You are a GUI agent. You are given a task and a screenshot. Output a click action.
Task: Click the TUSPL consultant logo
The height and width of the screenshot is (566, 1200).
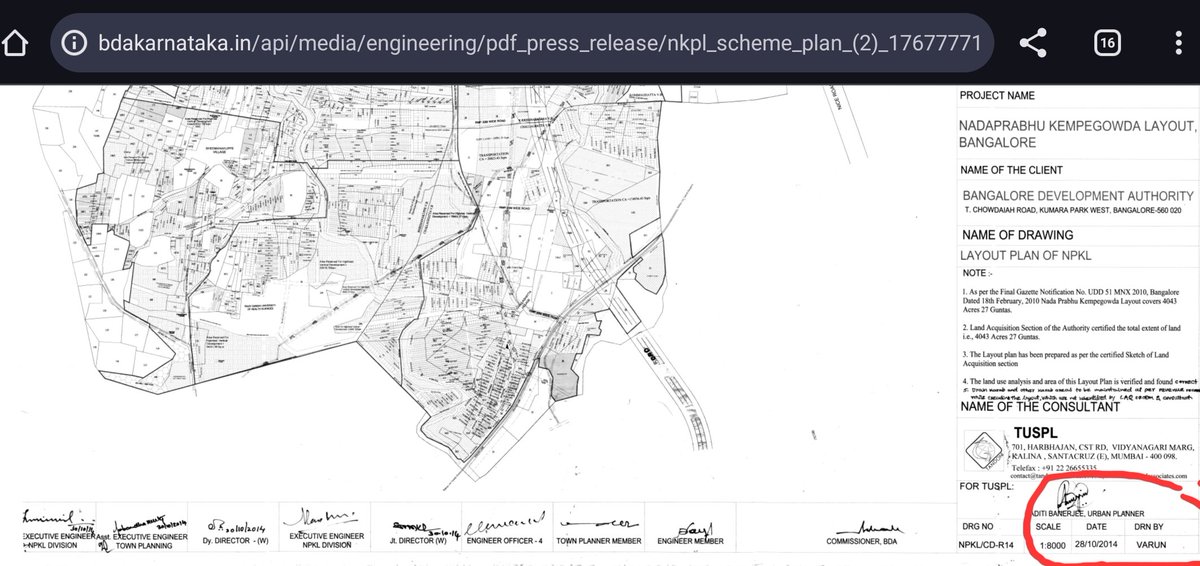(x=982, y=451)
